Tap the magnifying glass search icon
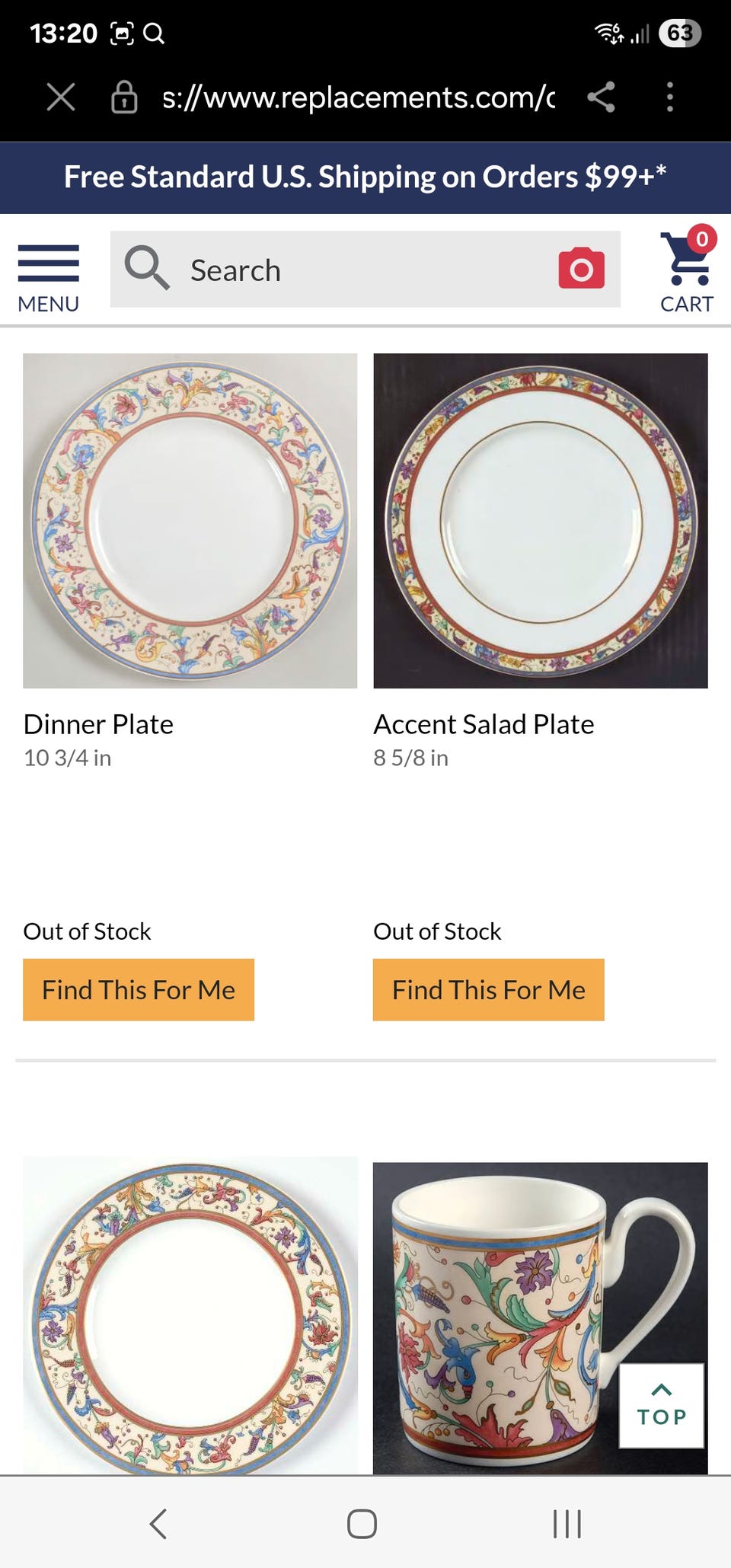Screen dimensions: 731x1568 [x=146, y=268]
